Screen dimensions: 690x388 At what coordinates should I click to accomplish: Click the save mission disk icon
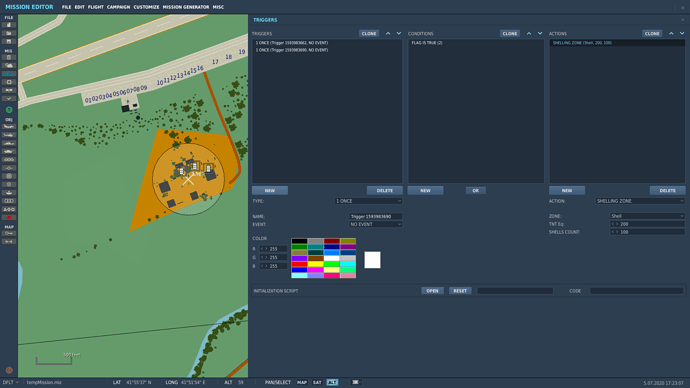tap(9, 41)
